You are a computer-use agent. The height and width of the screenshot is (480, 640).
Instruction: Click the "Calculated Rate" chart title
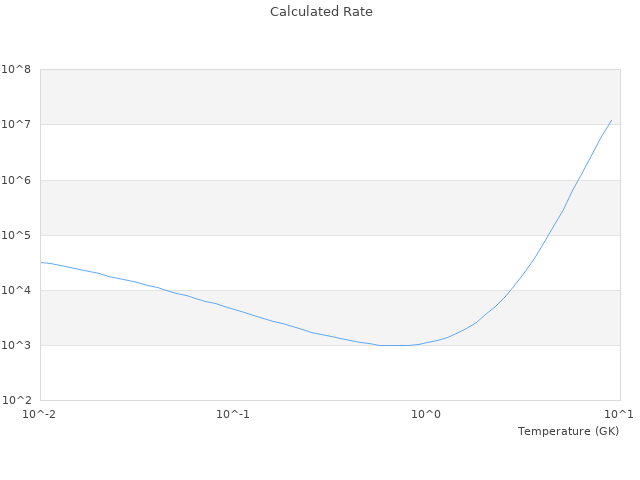[x=320, y=12]
